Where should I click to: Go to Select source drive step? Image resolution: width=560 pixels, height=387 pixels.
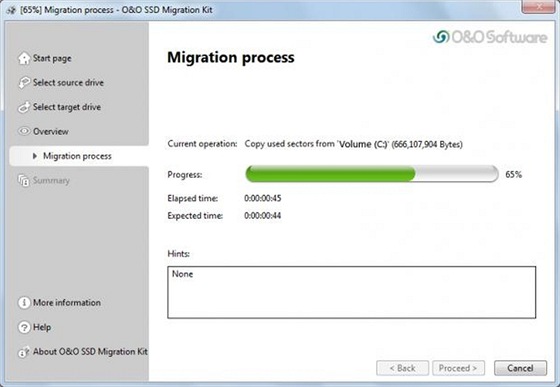pyautogui.click(x=68, y=82)
